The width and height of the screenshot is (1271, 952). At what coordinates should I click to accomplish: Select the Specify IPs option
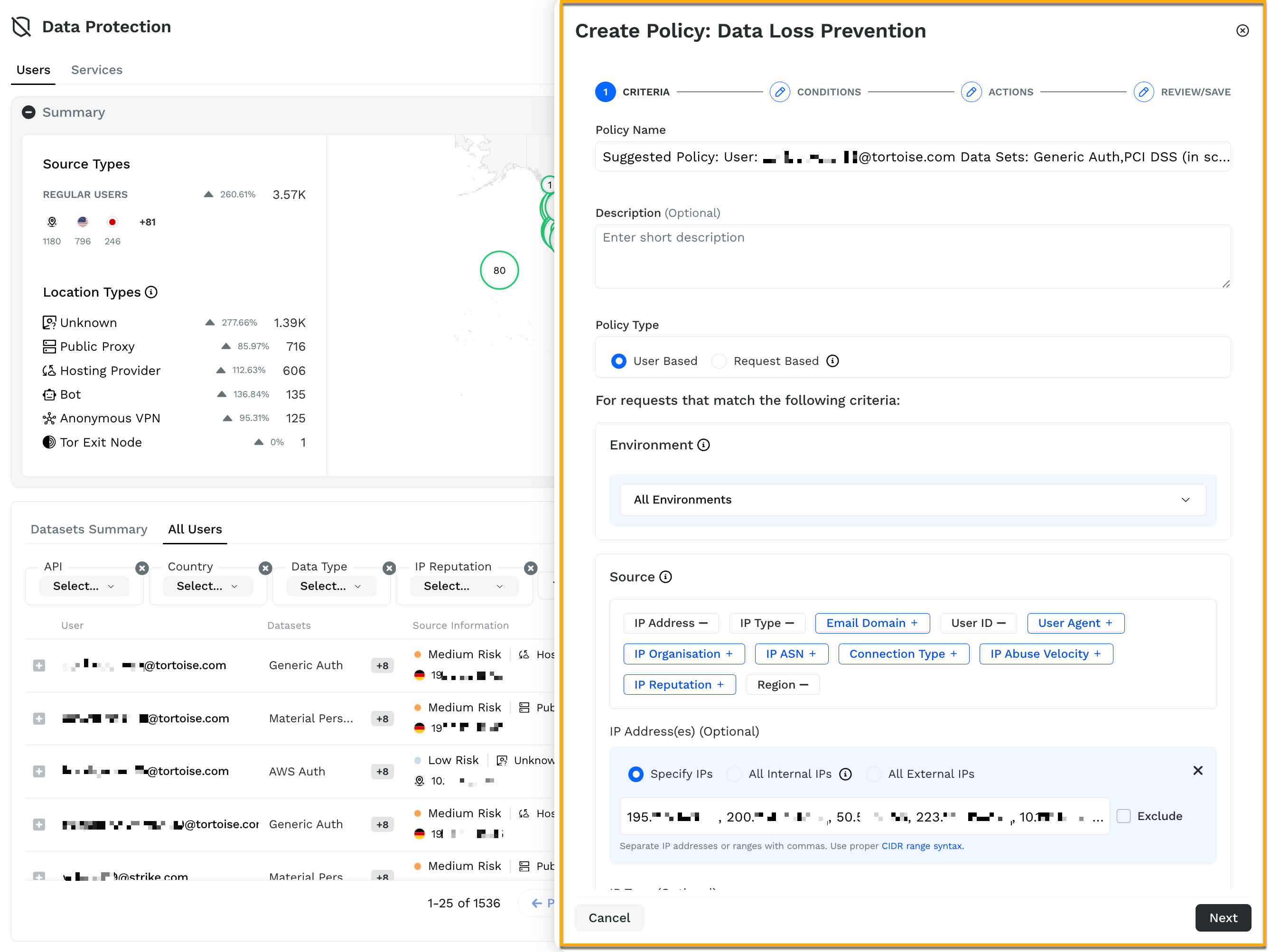pyautogui.click(x=635, y=774)
